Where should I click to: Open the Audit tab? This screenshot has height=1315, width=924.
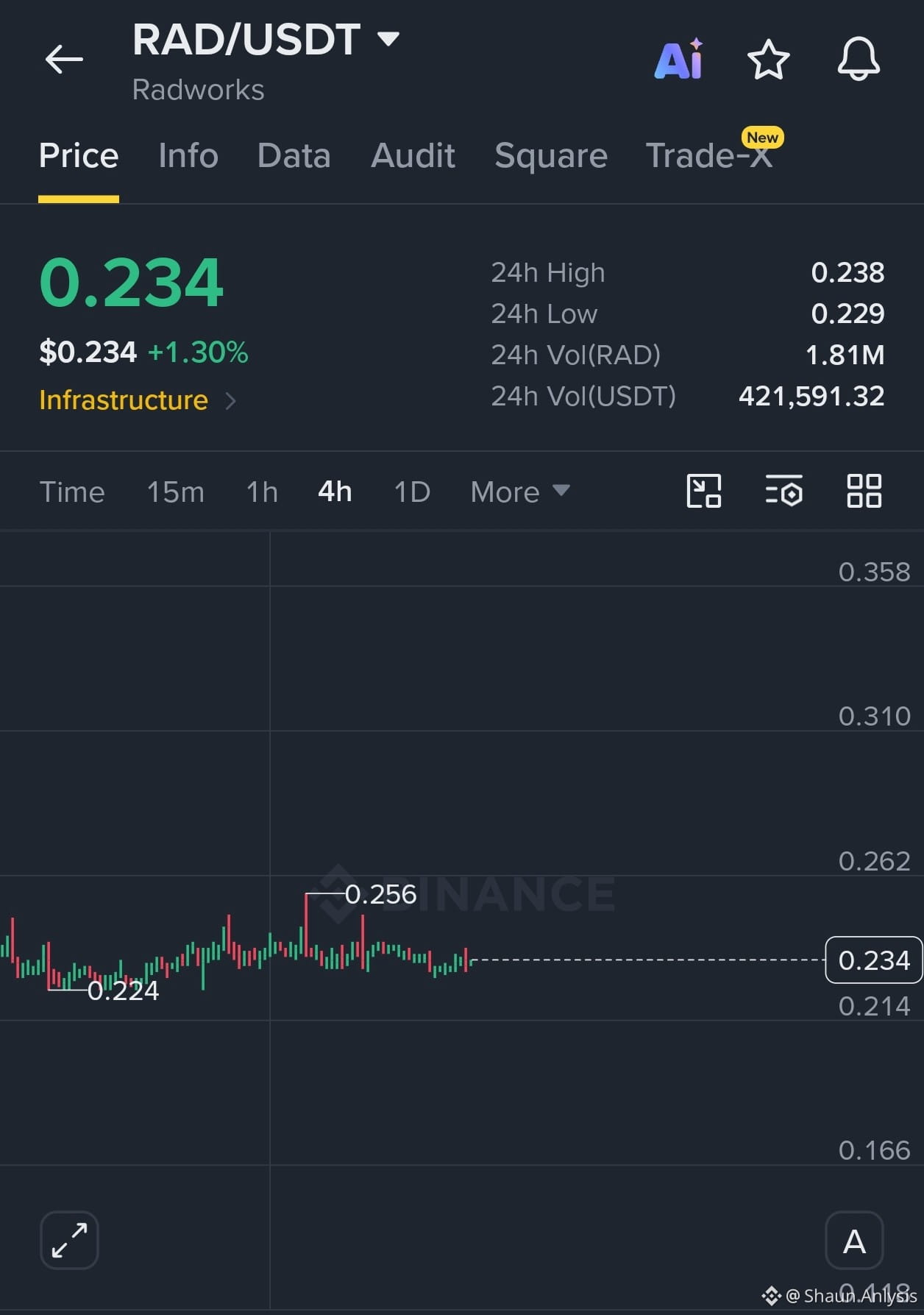413,156
